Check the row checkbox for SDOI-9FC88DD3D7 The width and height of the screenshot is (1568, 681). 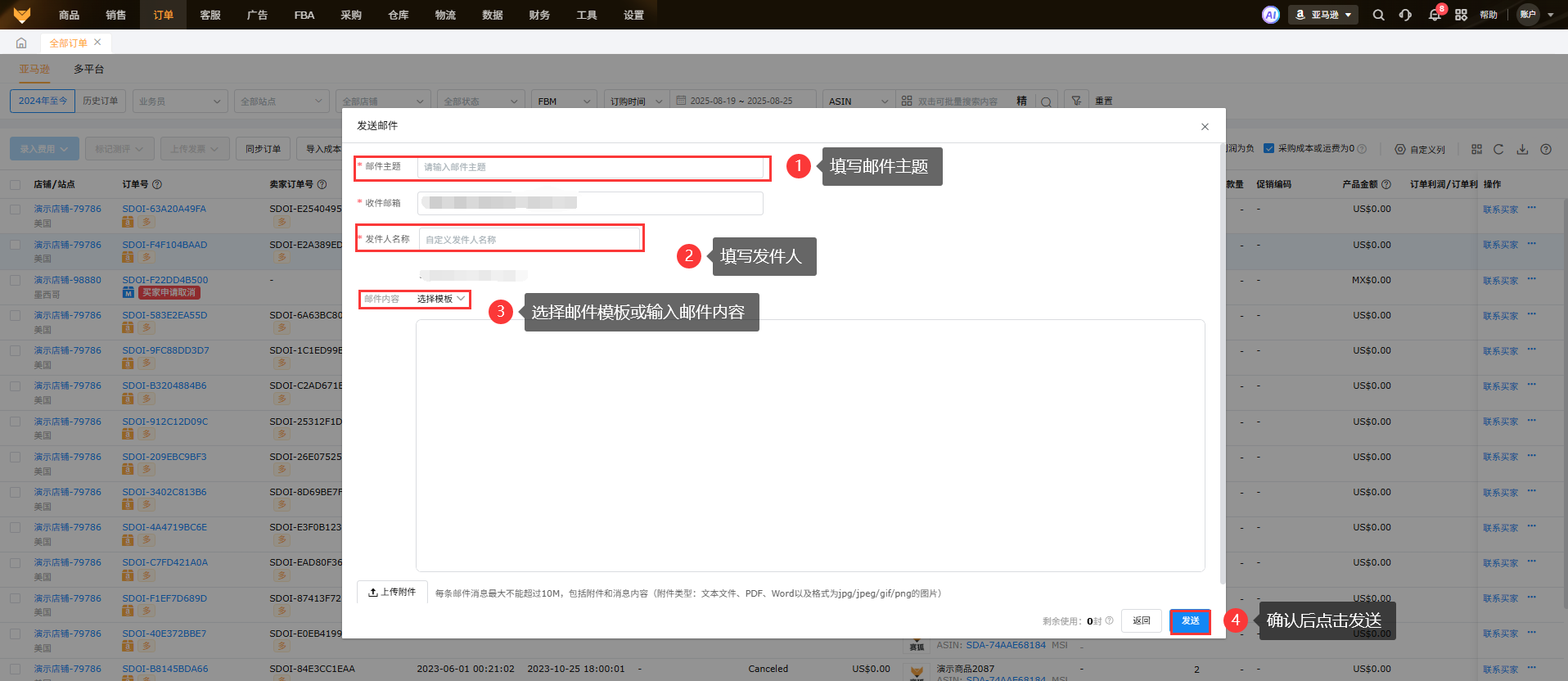point(16,350)
